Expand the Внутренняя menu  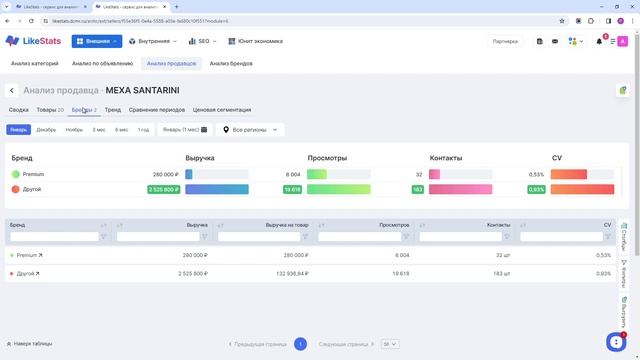click(x=153, y=41)
